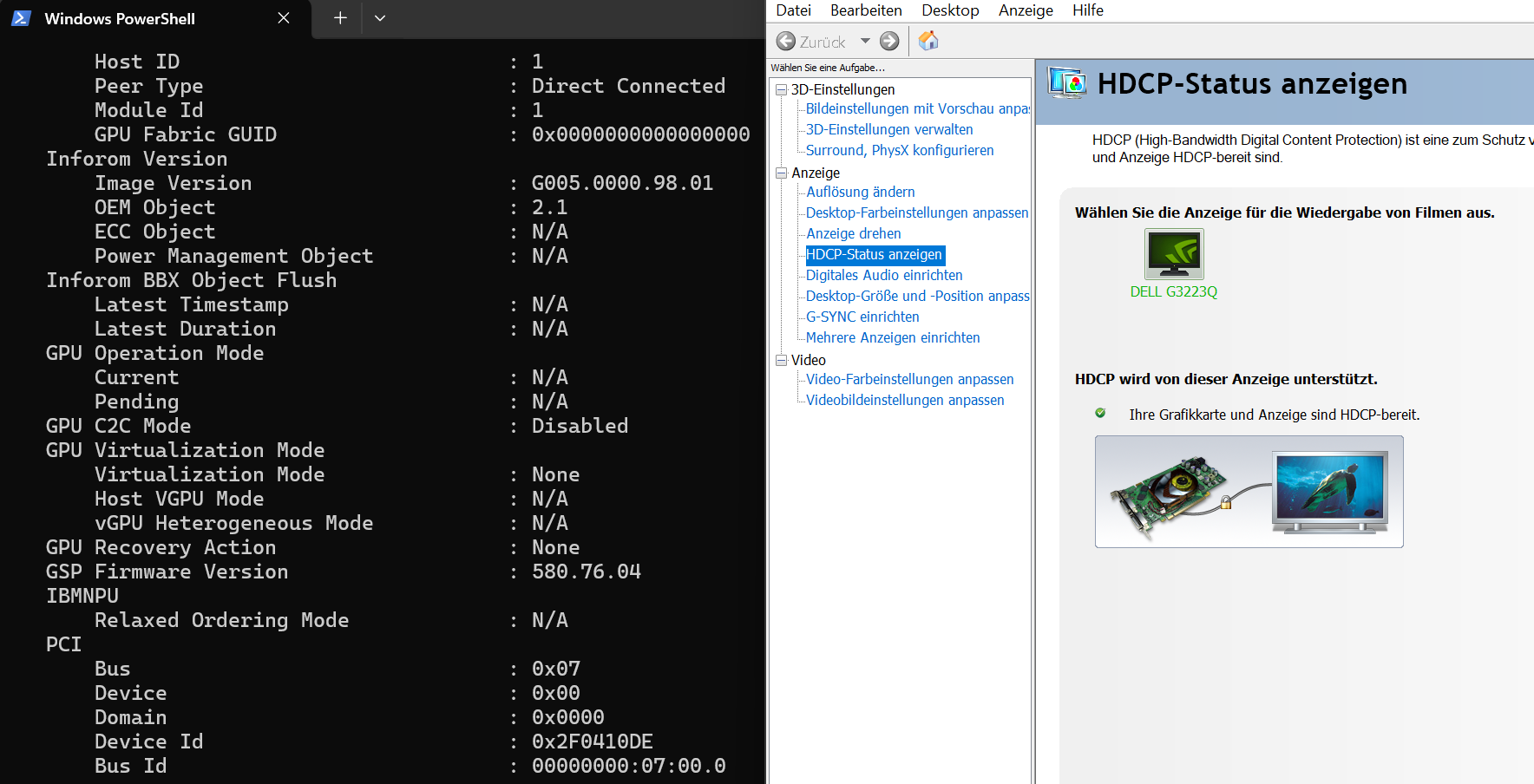Screen dimensions: 1534x784
Task: Click the Forward arrow icon in toolbar
Action: (889, 42)
